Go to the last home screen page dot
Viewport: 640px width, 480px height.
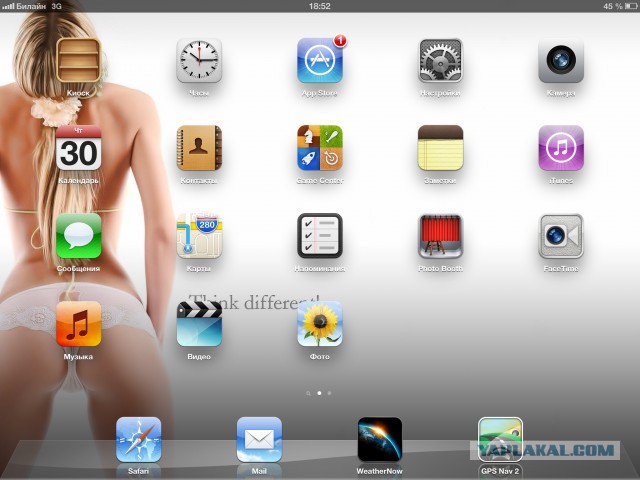click(x=329, y=393)
